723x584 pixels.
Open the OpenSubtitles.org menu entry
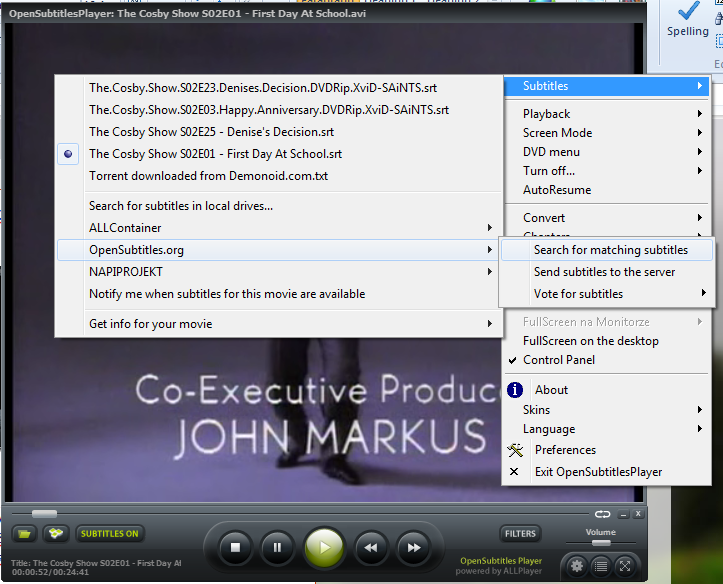tap(279, 250)
